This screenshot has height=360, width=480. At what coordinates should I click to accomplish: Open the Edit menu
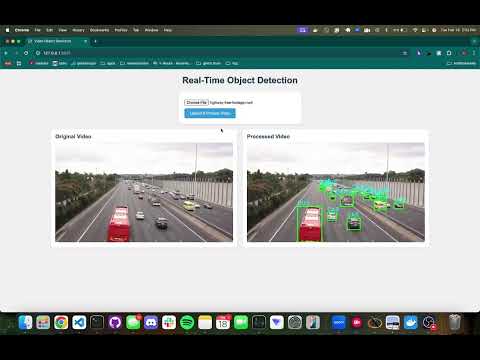coord(50,30)
